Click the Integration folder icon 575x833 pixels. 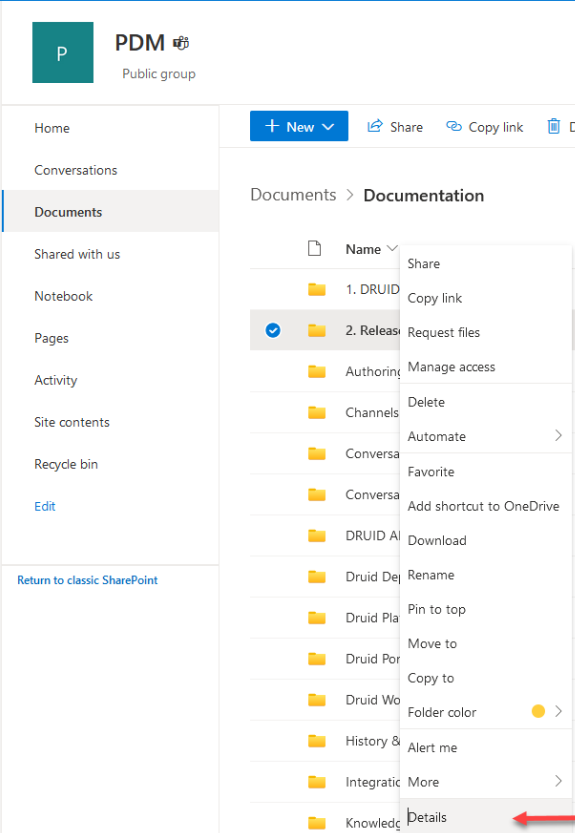(317, 781)
